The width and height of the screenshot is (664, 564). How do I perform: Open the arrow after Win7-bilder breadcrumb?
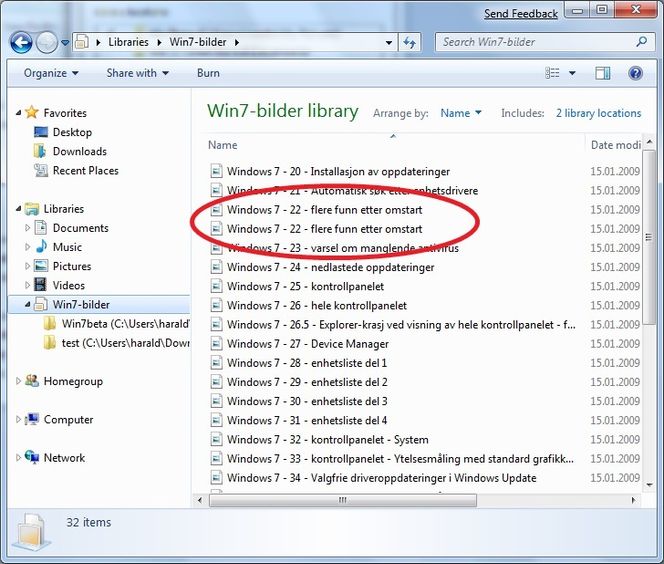[236, 43]
